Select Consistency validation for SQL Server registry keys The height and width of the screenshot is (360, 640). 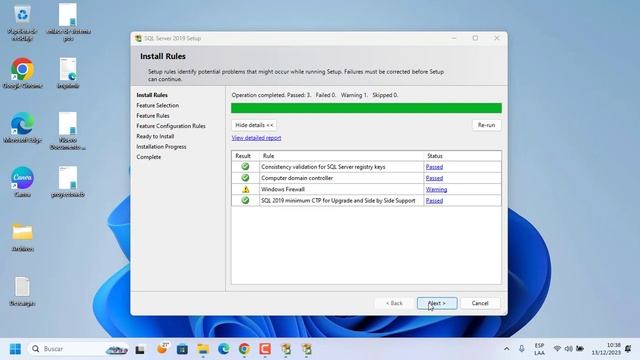tap(323, 167)
